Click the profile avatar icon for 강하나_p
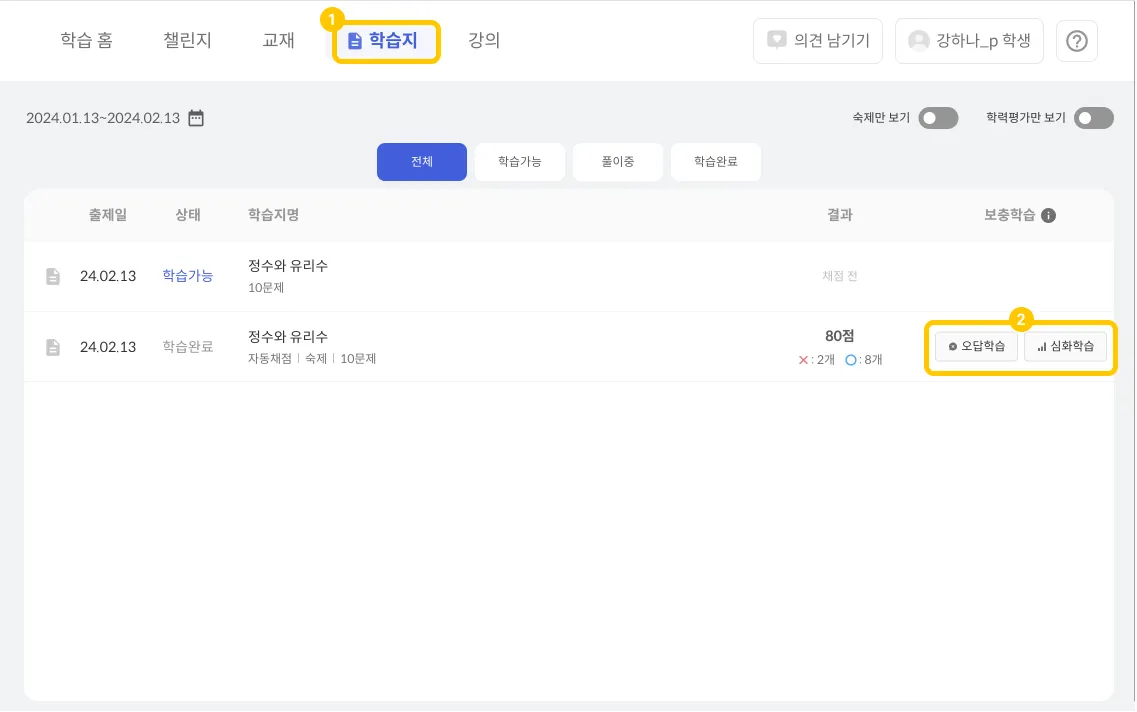 point(918,41)
